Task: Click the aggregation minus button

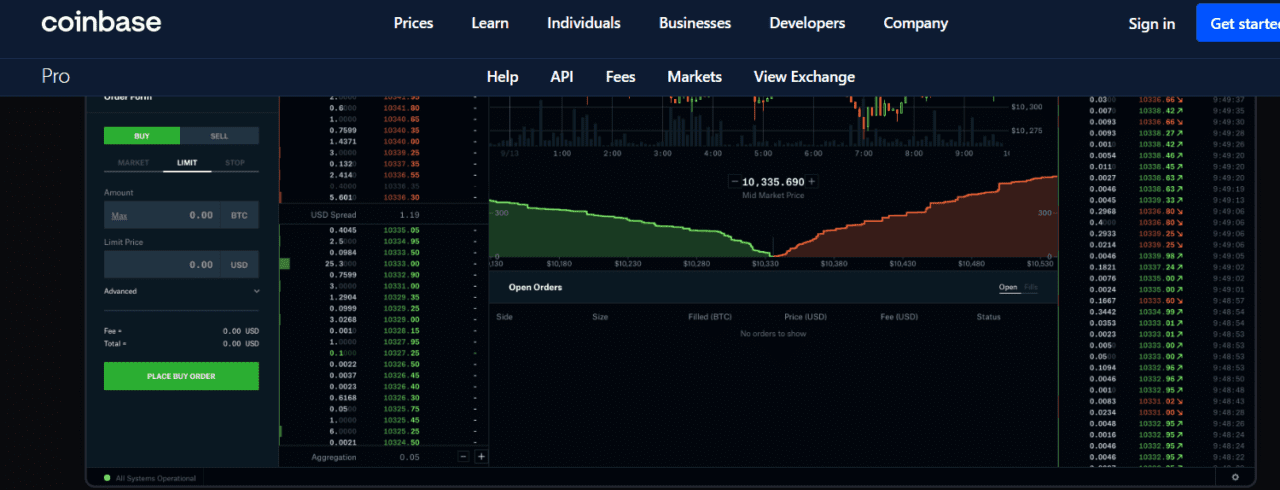Action: tap(463, 456)
